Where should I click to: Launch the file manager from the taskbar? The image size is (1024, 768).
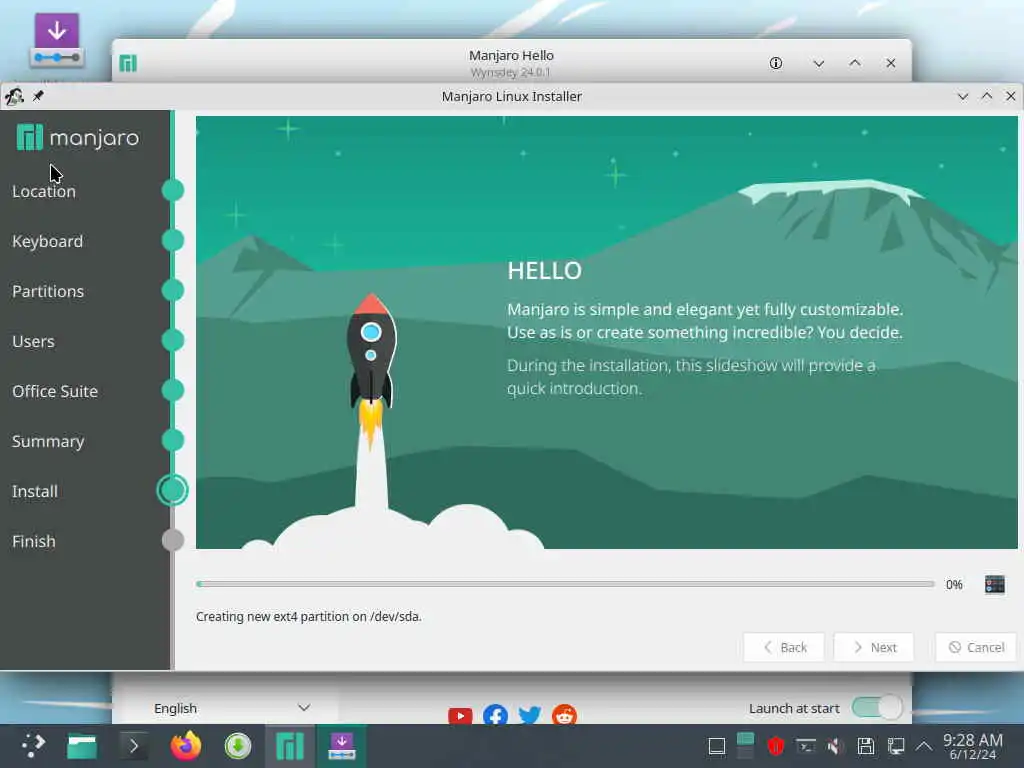[82, 746]
